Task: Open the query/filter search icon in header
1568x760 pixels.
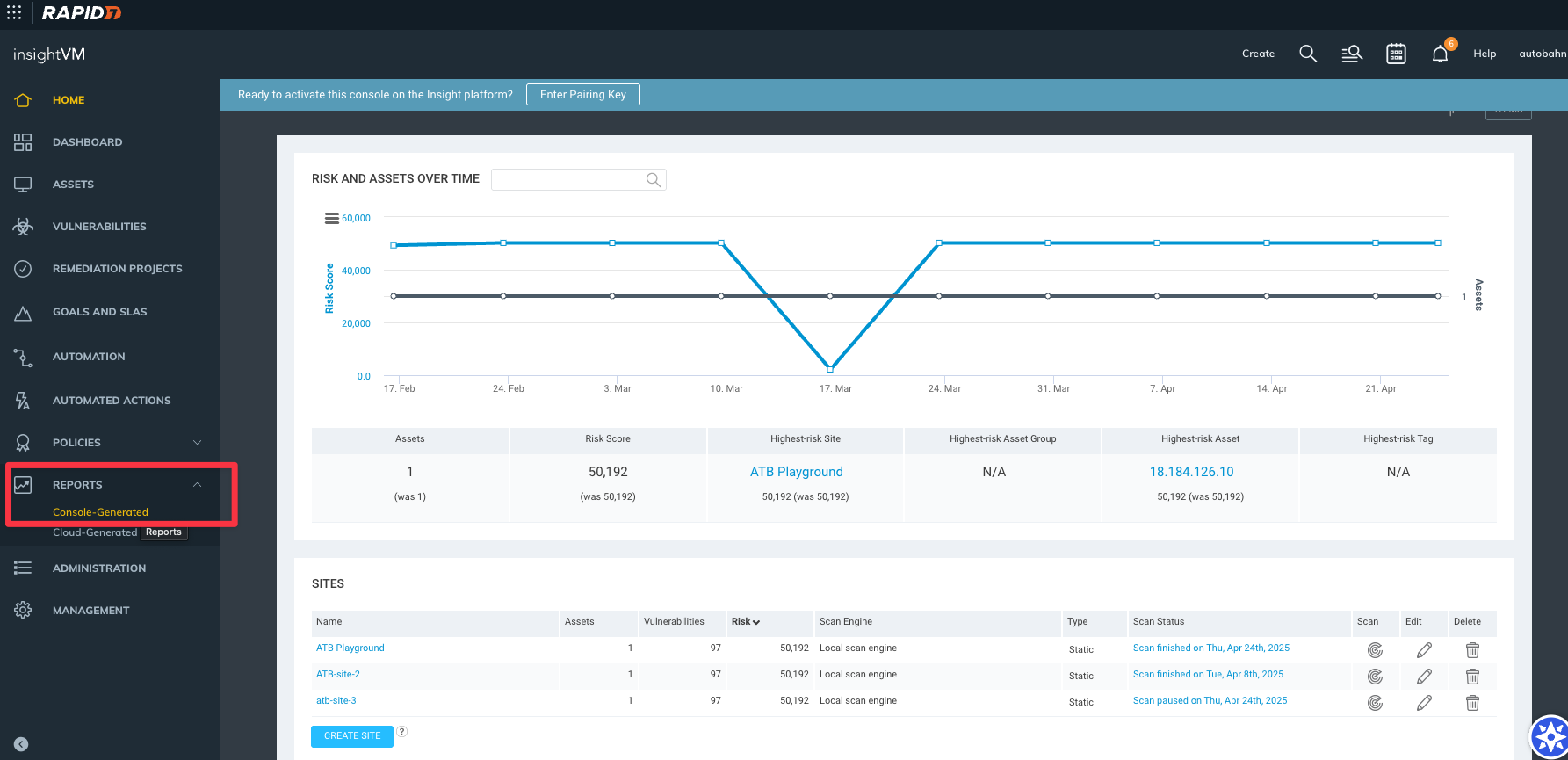Action: tap(1352, 54)
